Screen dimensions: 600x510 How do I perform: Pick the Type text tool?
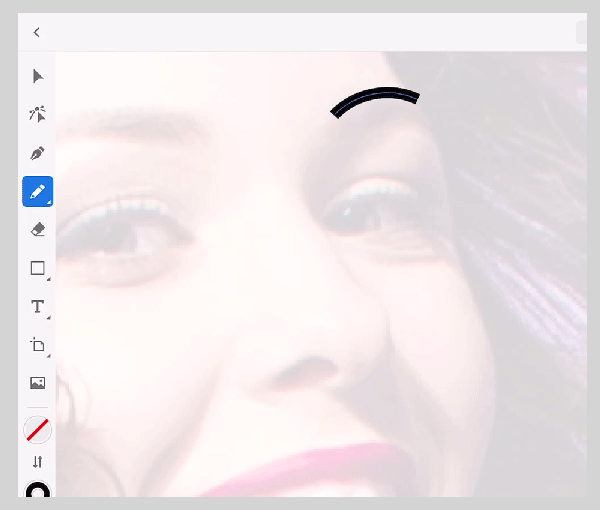pos(37,306)
